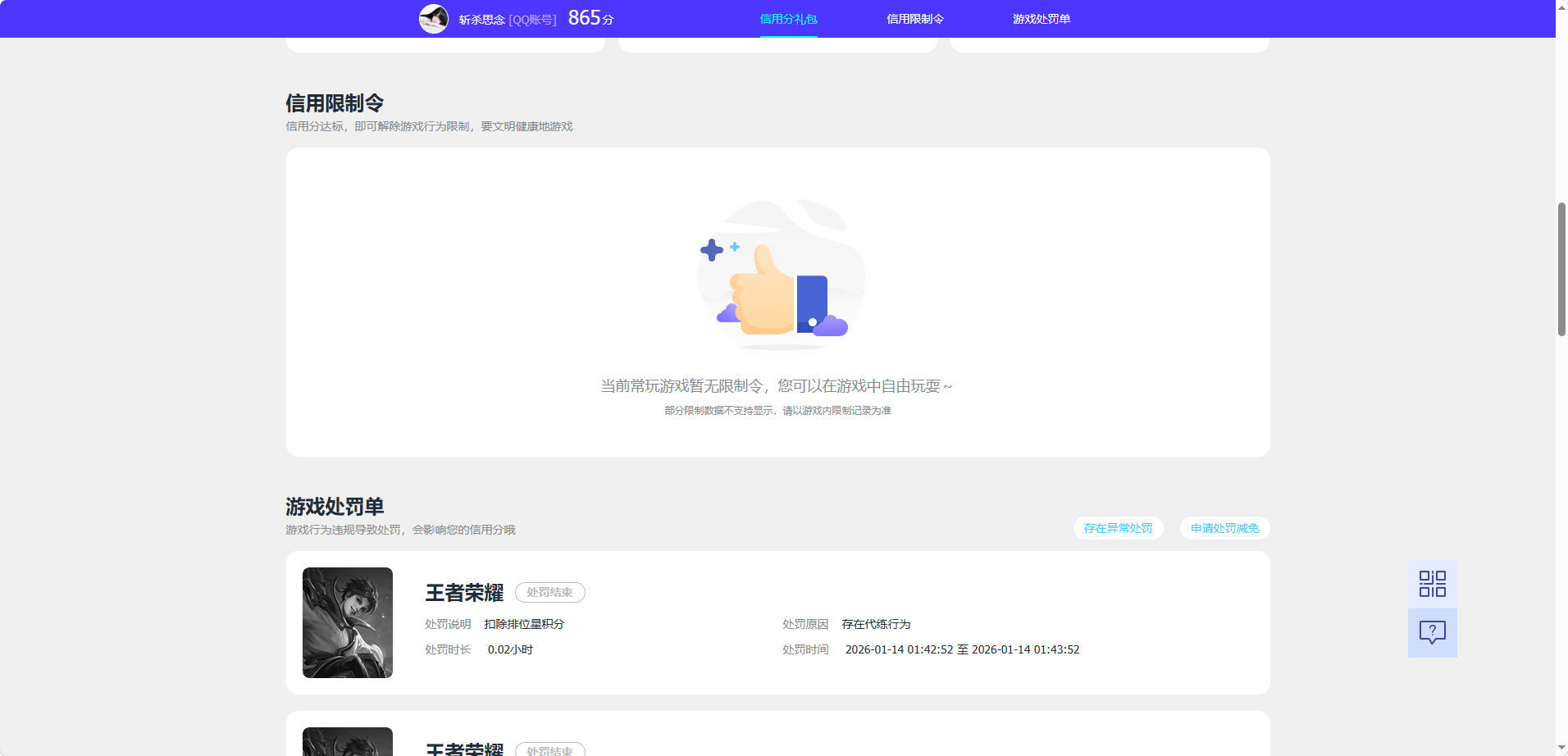
Task: Click the scrollbar up arrow
Action: pyautogui.click(x=1561, y=7)
